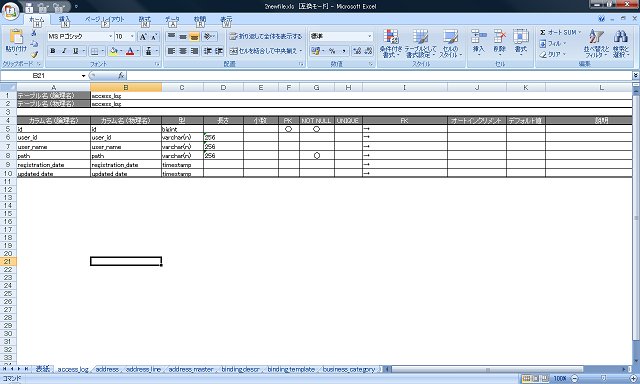Switch to the Data ribbon tab
640x384 pixels.
[x=172, y=20]
